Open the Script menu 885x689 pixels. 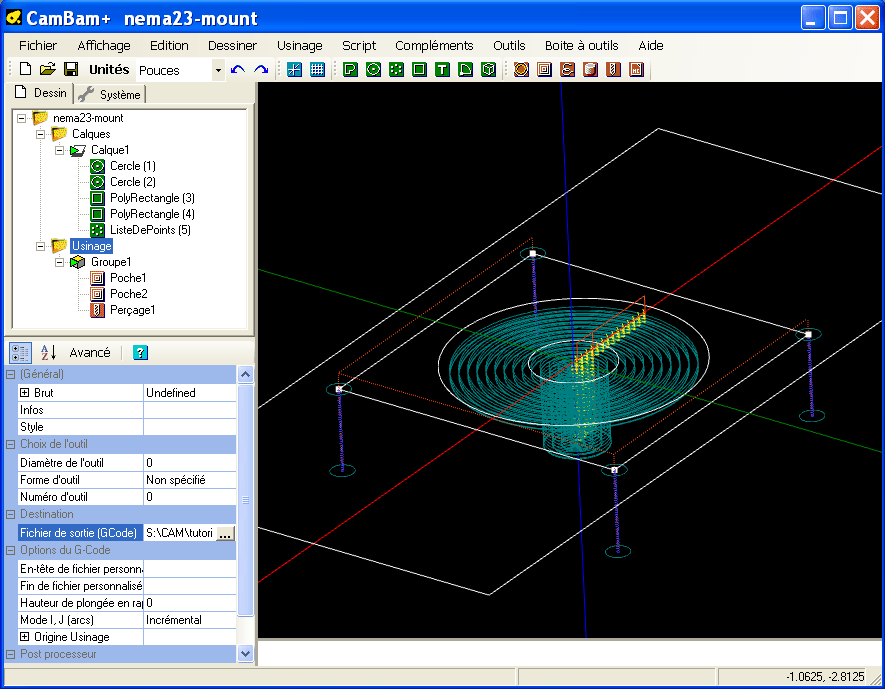point(359,46)
